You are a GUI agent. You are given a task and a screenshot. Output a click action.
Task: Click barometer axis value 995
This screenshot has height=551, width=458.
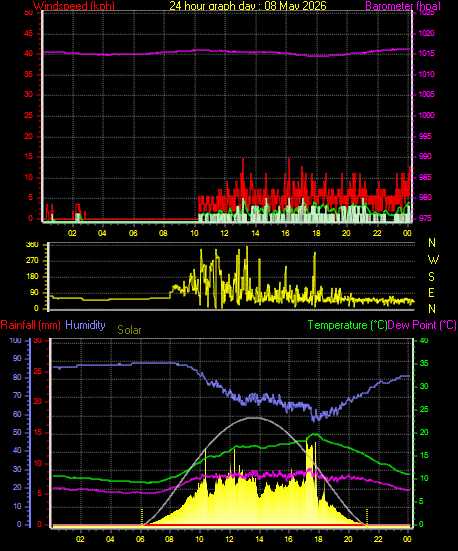pyautogui.click(x=425, y=136)
